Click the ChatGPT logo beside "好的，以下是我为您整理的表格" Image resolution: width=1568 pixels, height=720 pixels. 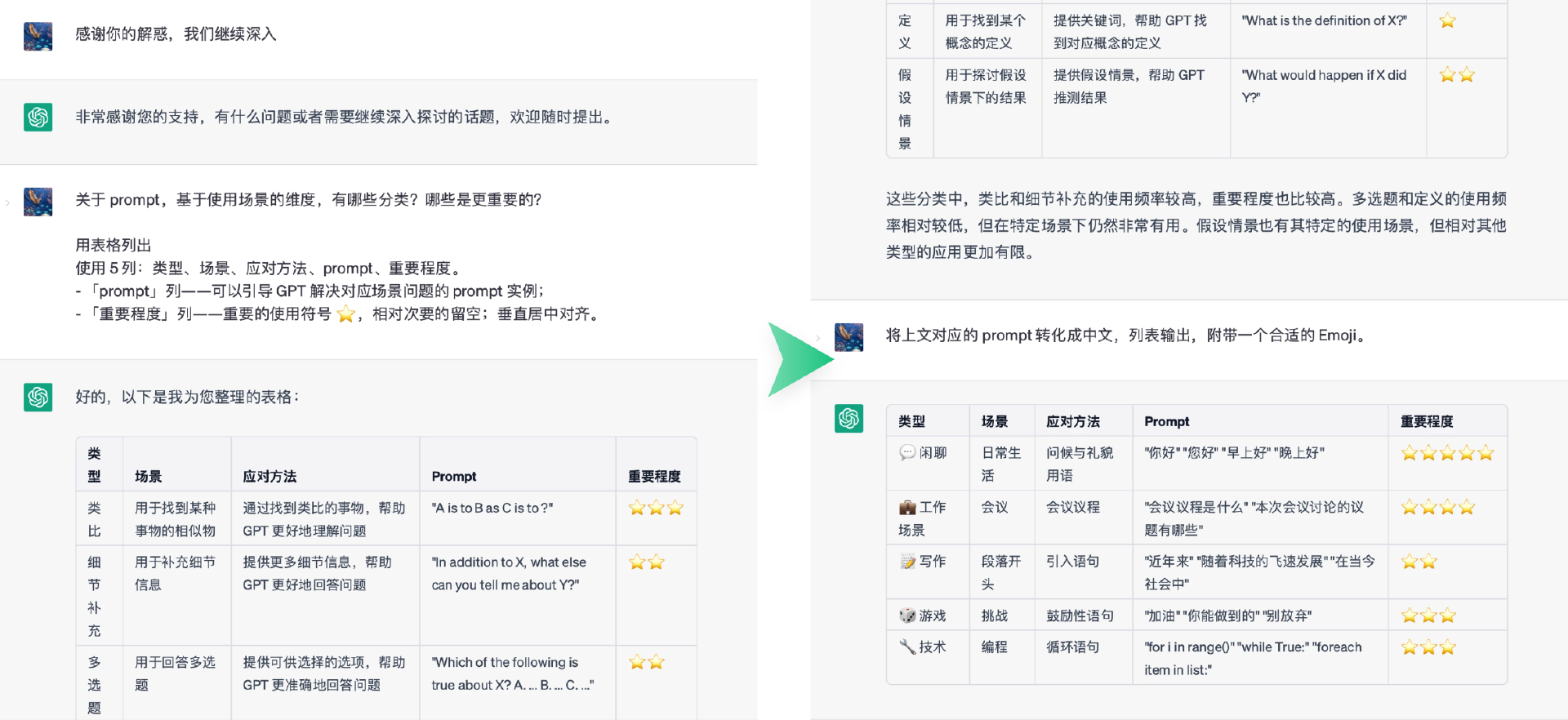tap(38, 398)
